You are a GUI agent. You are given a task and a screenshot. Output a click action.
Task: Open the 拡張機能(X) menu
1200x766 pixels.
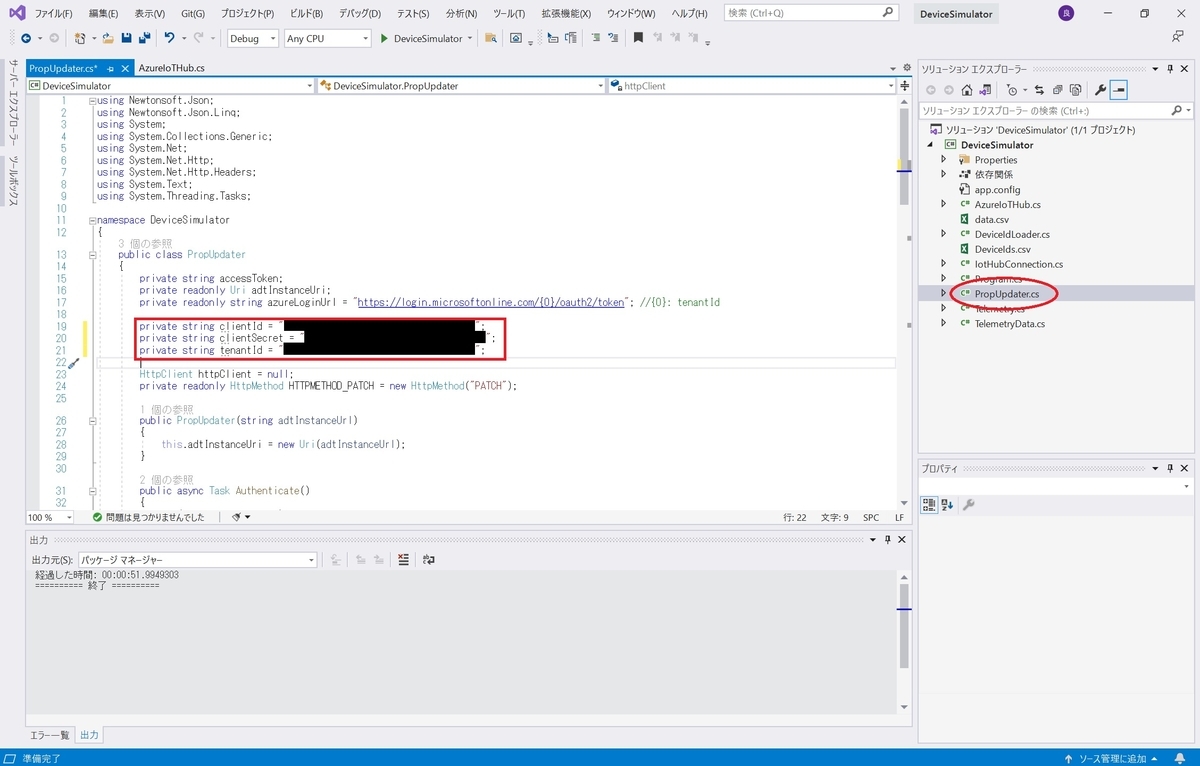pyautogui.click(x=566, y=14)
